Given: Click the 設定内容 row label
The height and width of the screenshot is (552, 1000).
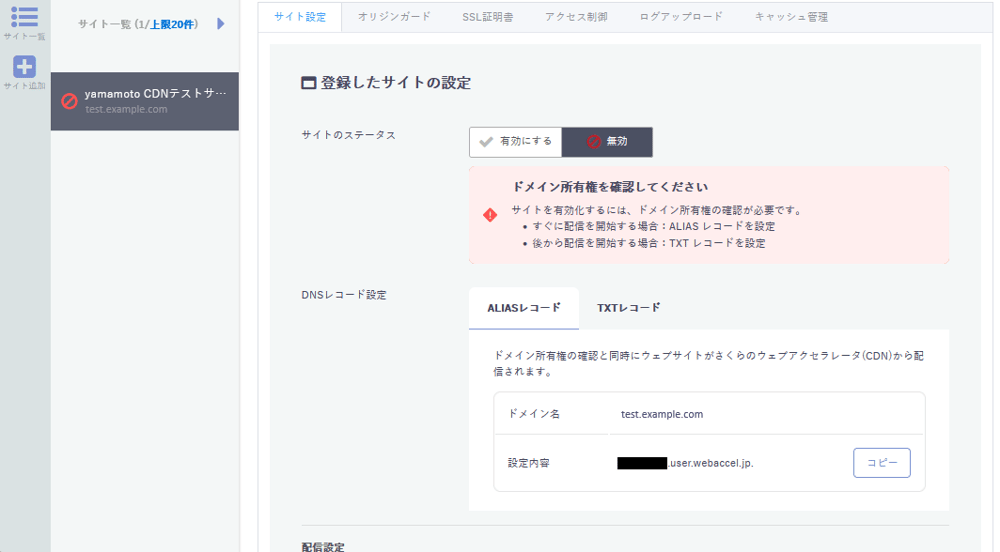Looking at the screenshot, I should click(529, 463).
